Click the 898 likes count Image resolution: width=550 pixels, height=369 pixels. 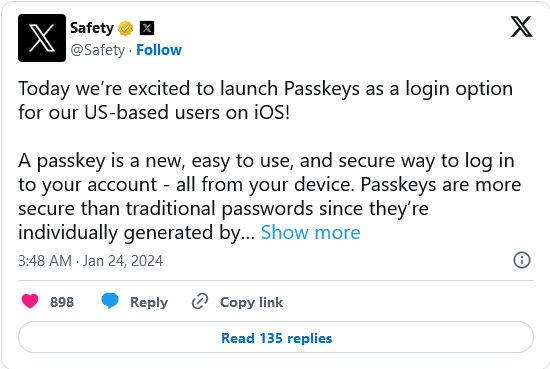coord(62,302)
